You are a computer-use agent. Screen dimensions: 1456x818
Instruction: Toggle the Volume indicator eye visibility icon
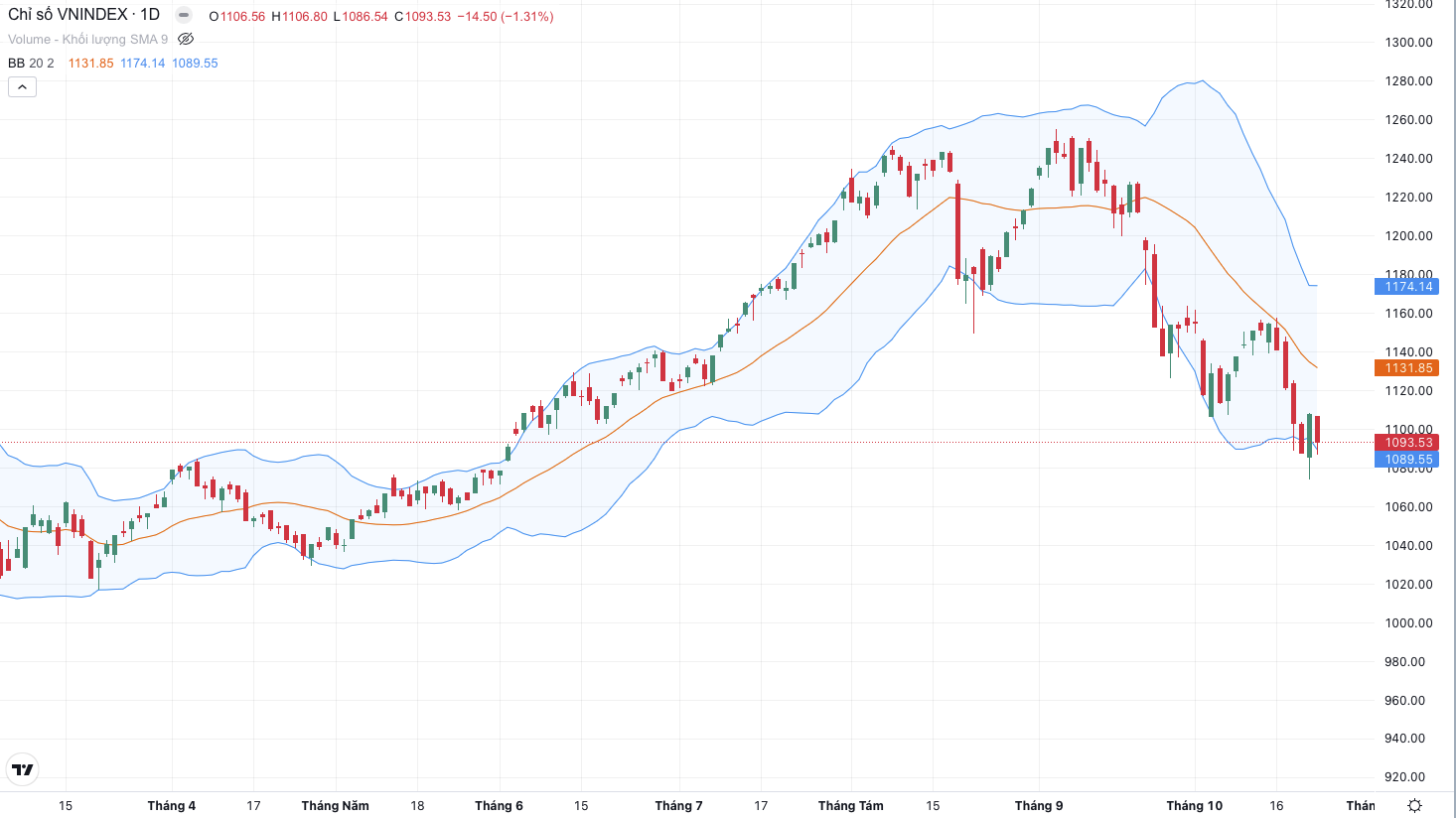pyautogui.click(x=186, y=39)
